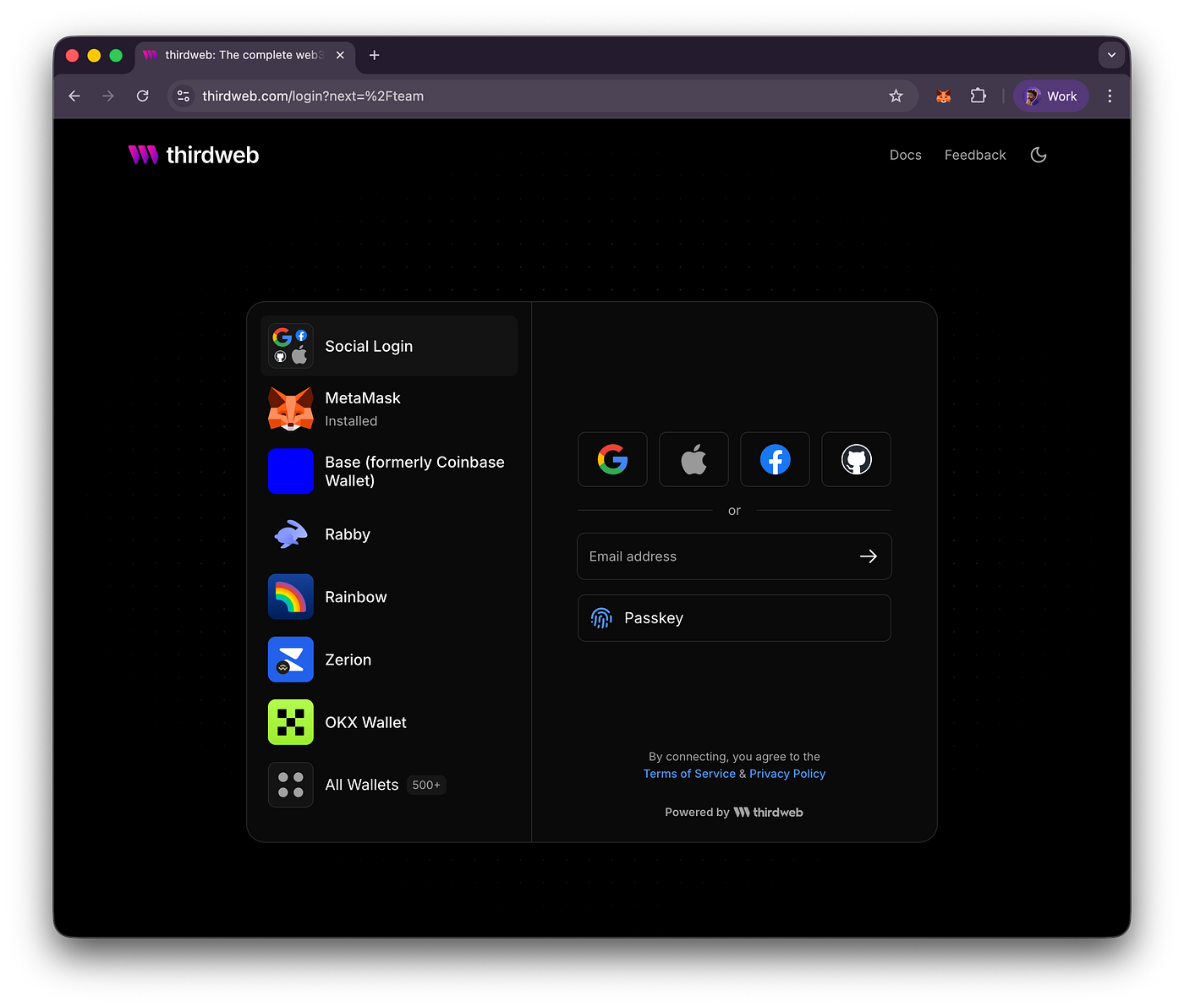Click the thirdweb logo in header
The width and height of the screenshot is (1184, 1008).
194,155
